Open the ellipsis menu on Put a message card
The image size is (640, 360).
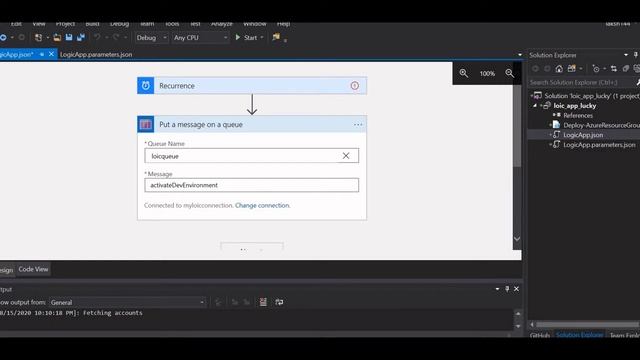pos(358,124)
